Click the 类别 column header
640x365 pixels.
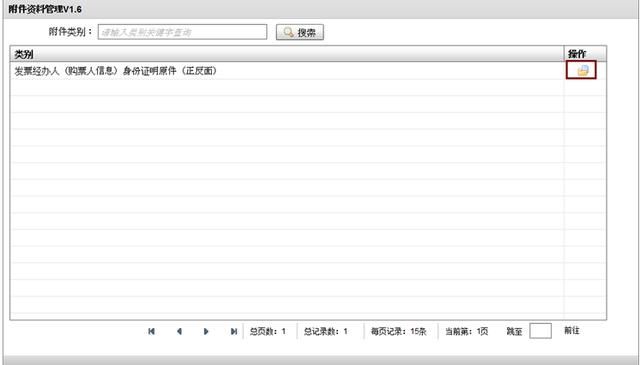tap(287, 54)
